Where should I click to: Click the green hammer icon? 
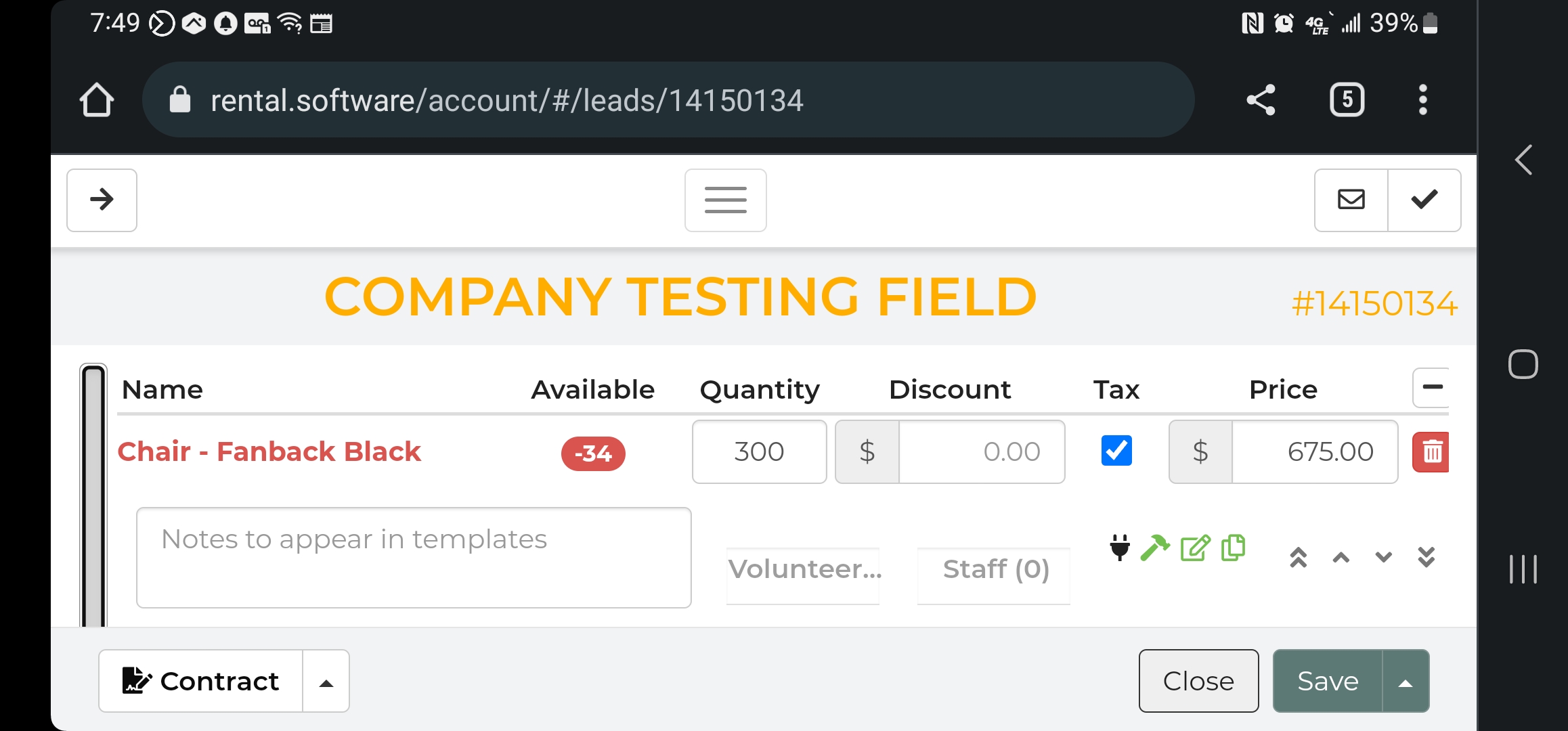coord(1155,547)
